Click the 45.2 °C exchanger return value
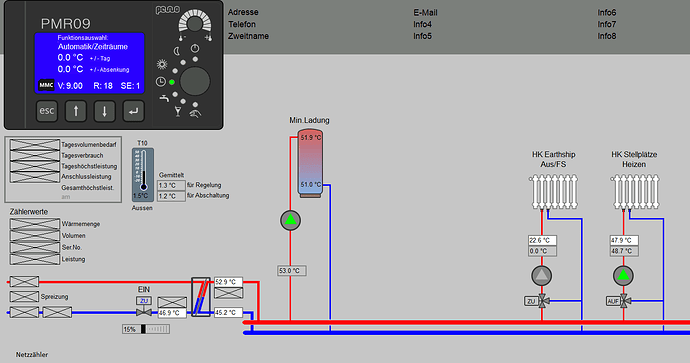The width and height of the screenshot is (690, 363). click(228, 312)
